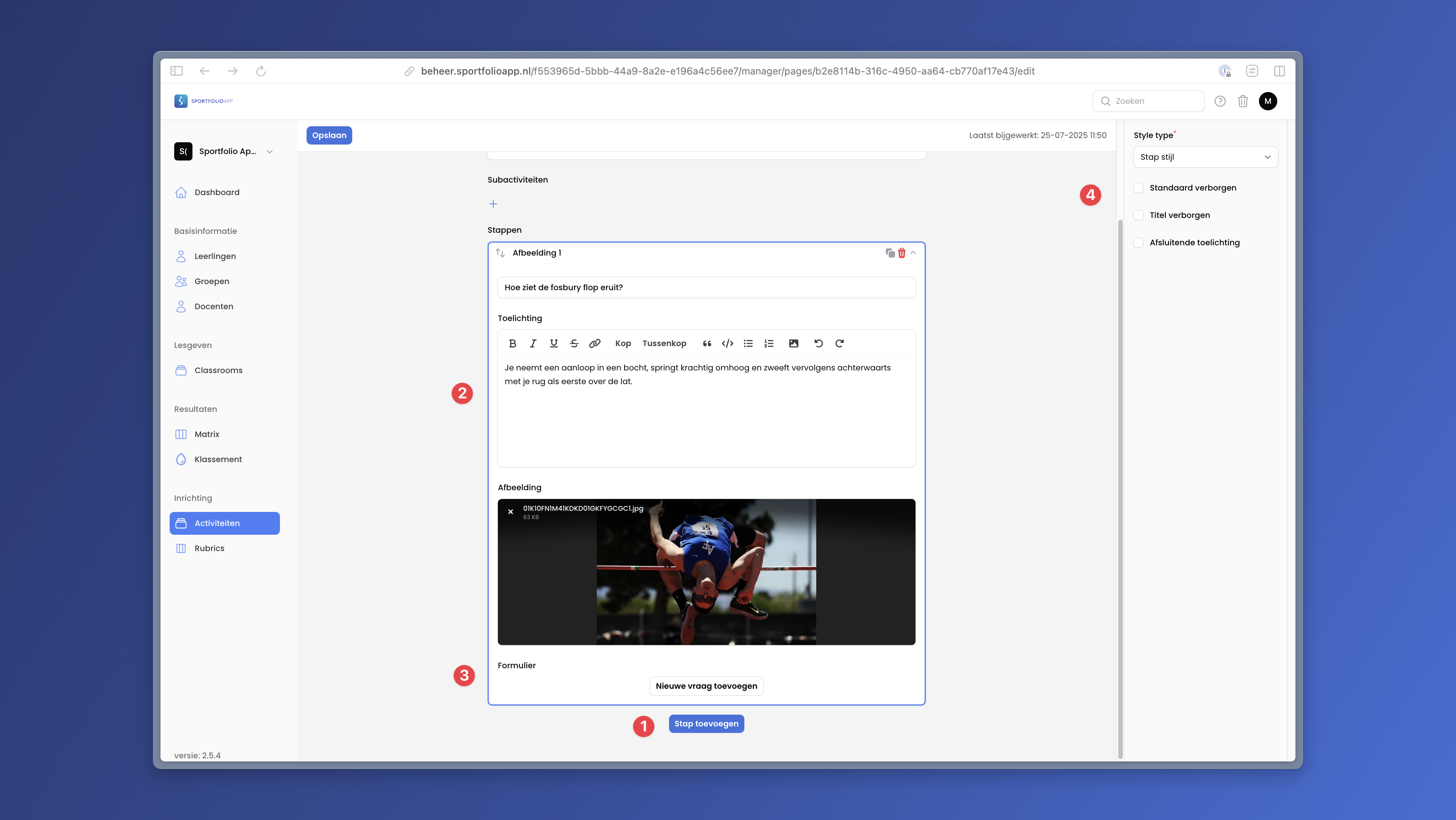This screenshot has height=820, width=1456.
Task: Collapse the Afbeelding 1 step panel
Action: (x=913, y=253)
